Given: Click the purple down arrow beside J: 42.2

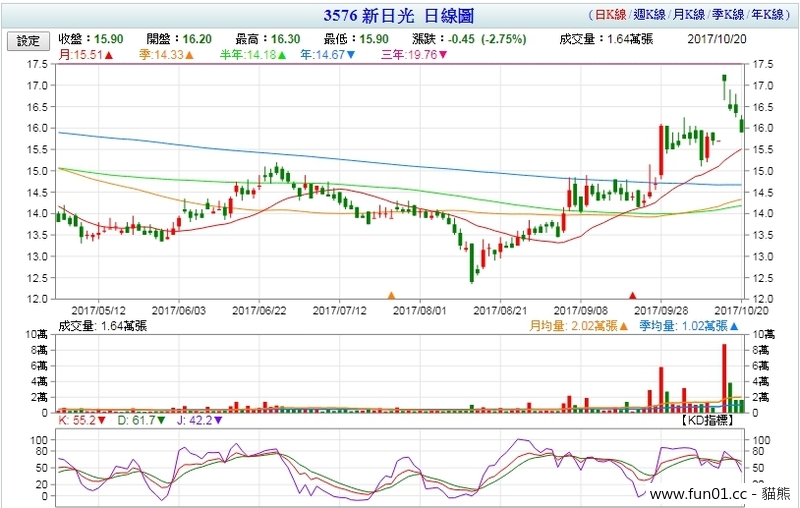Looking at the screenshot, I should click(218, 421).
